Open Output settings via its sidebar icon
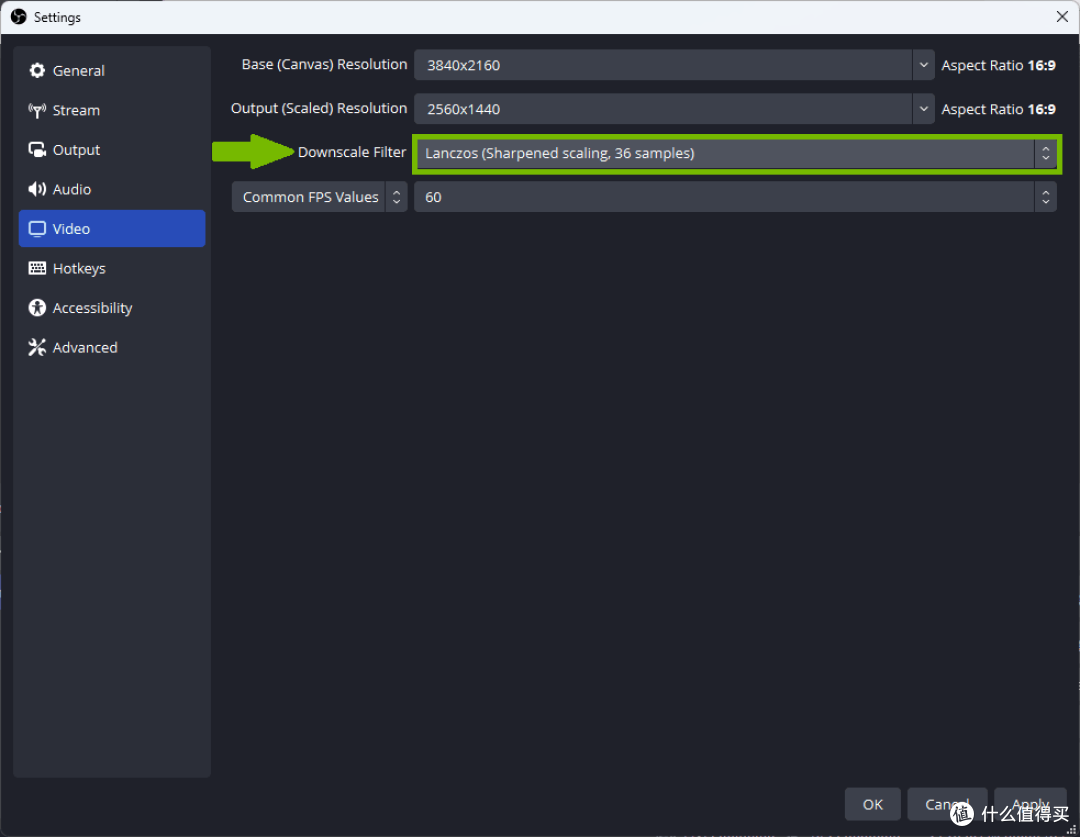This screenshot has width=1080, height=837. [x=37, y=149]
